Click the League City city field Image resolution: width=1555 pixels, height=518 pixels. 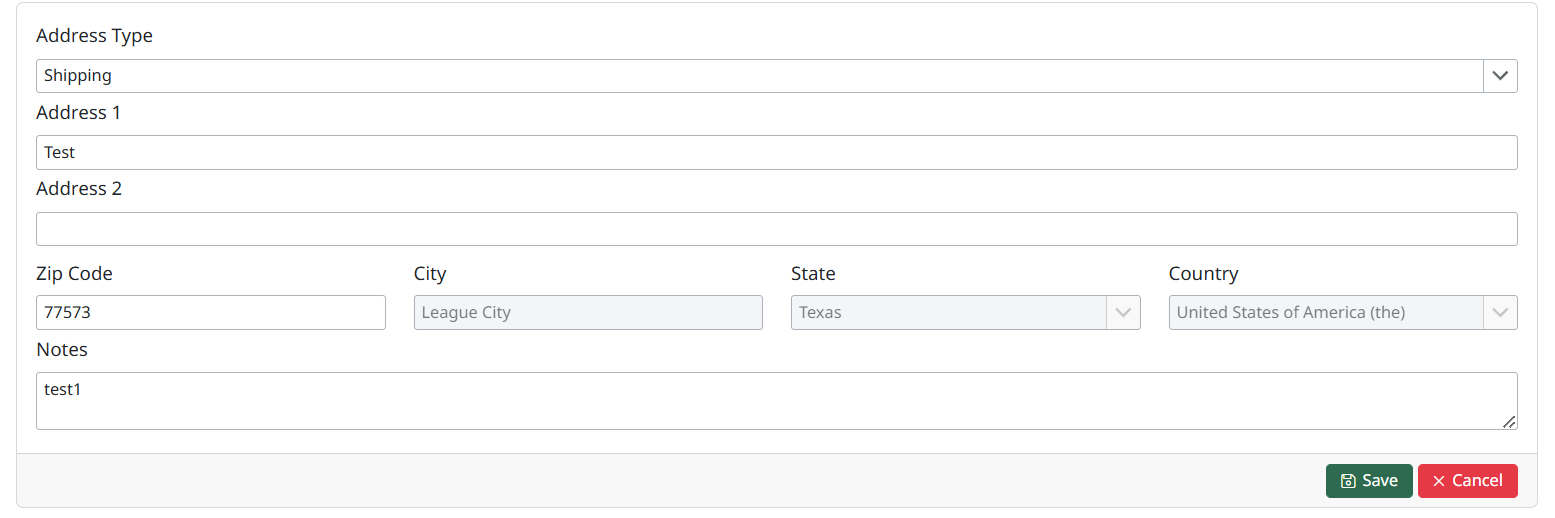(588, 313)
